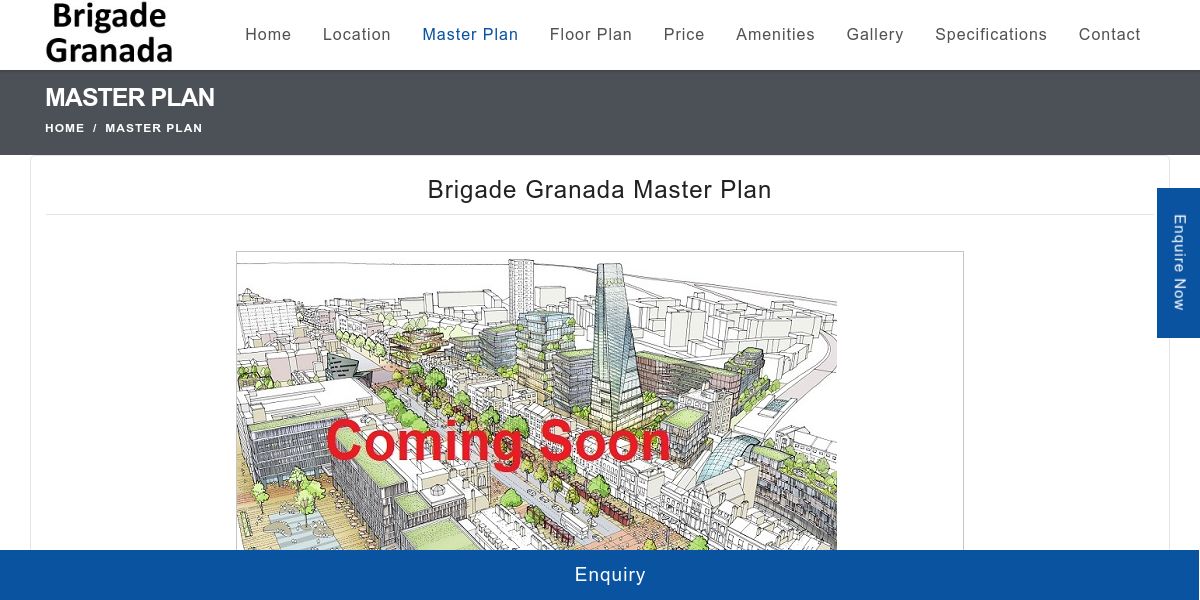Click the Brigade Granada Master Plan heading
This screenshot has width=1200, height=600.
click(x=600, y=190)
